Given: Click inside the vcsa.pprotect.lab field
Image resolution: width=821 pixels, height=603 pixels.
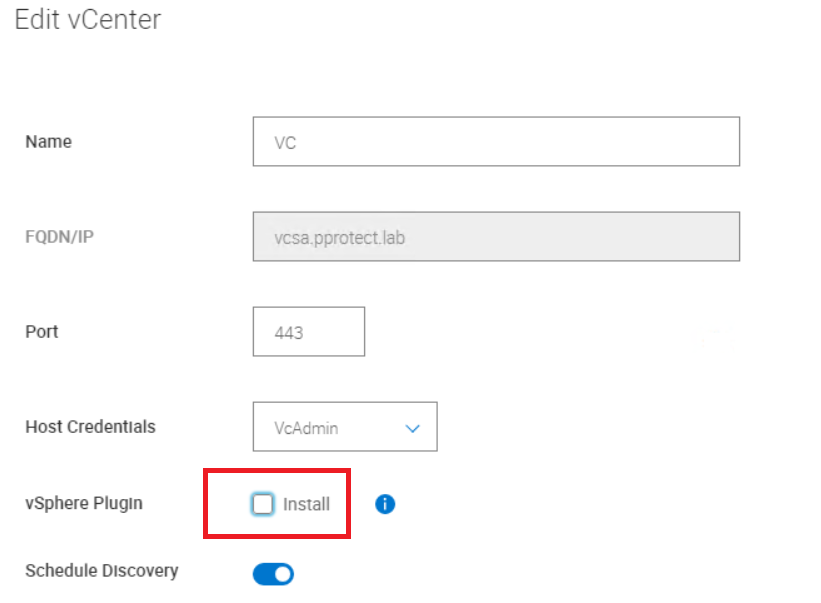Looking at the screenshot, I should tap(495, 236).
